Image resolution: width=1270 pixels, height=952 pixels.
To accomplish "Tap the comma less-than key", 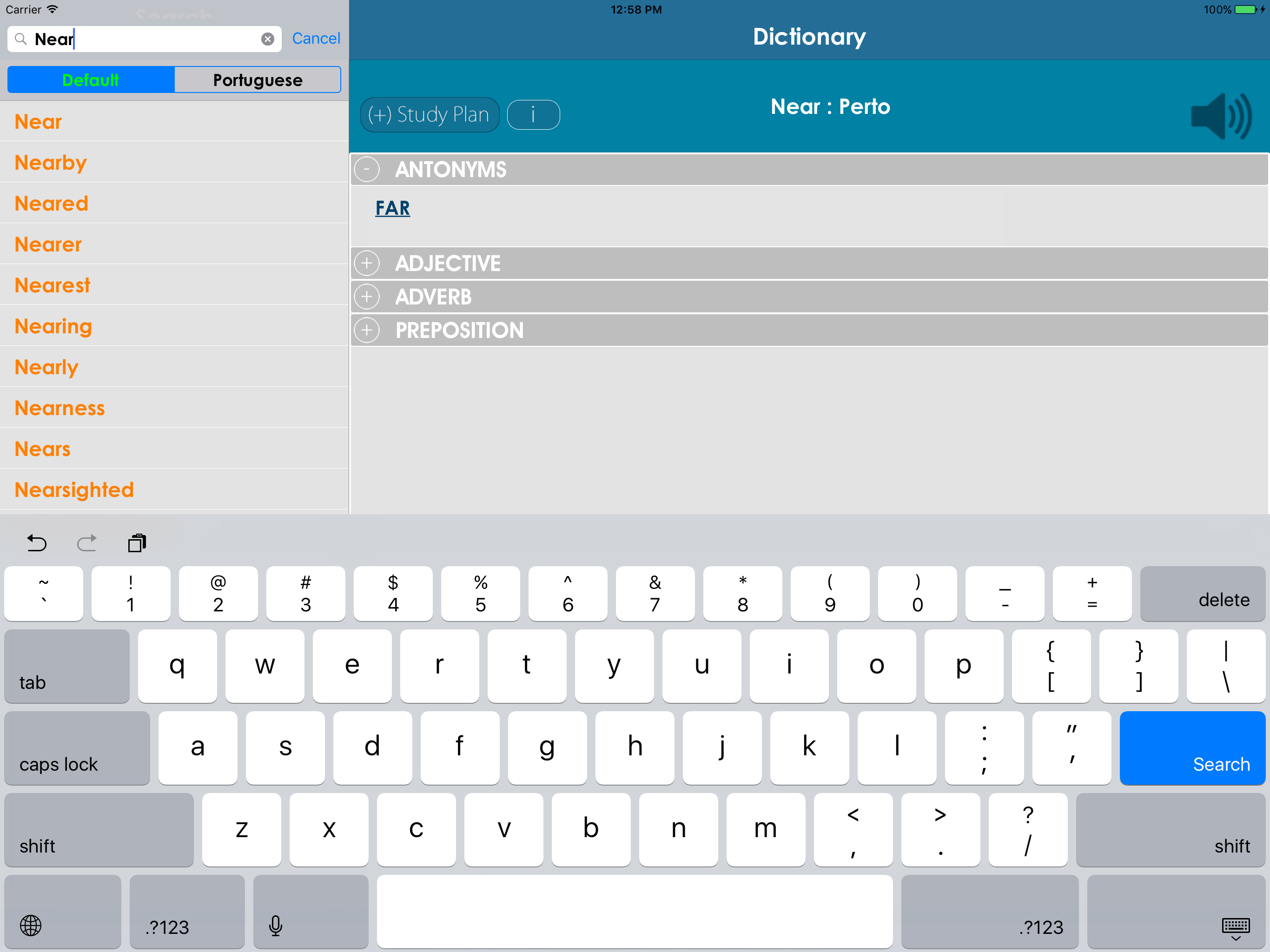I will click(853, 830).
